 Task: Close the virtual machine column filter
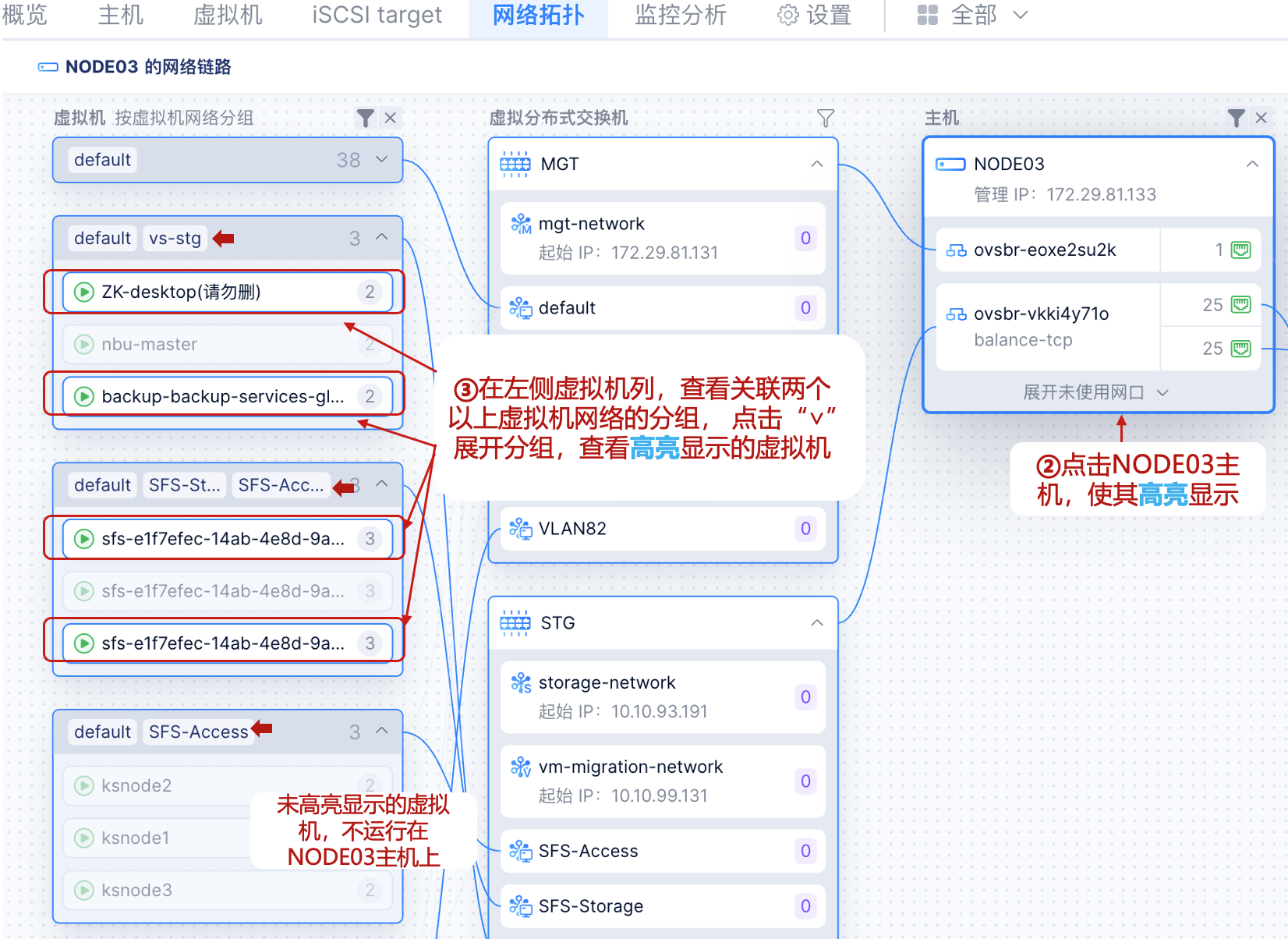tap(391, 118)
